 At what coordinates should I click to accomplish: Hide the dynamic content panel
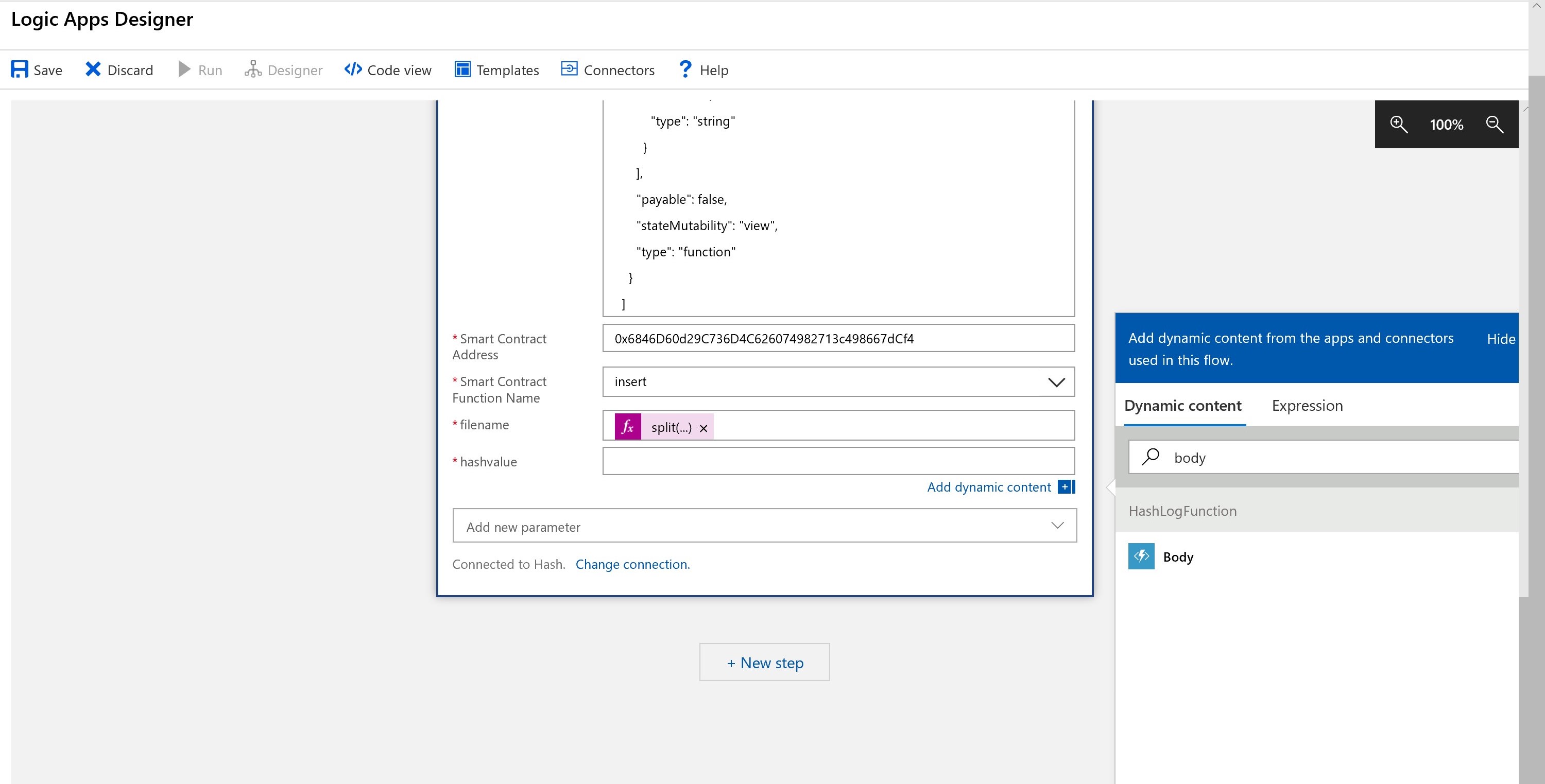[x=1500, y=339]
